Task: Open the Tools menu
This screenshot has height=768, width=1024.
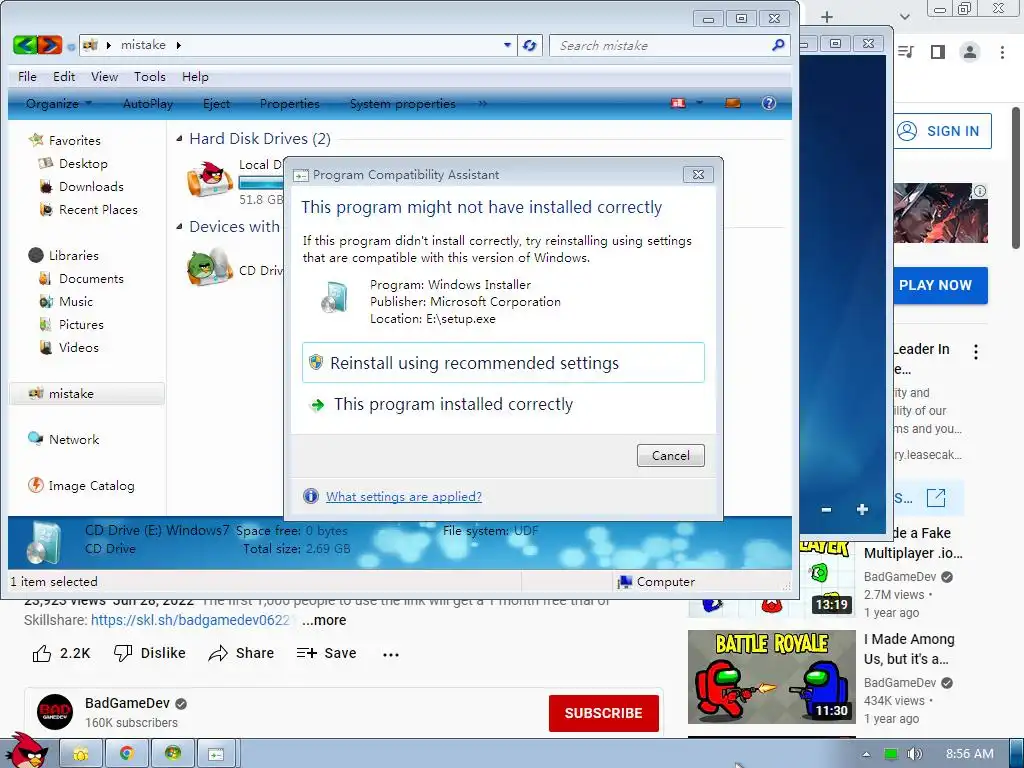Action: 150,76
